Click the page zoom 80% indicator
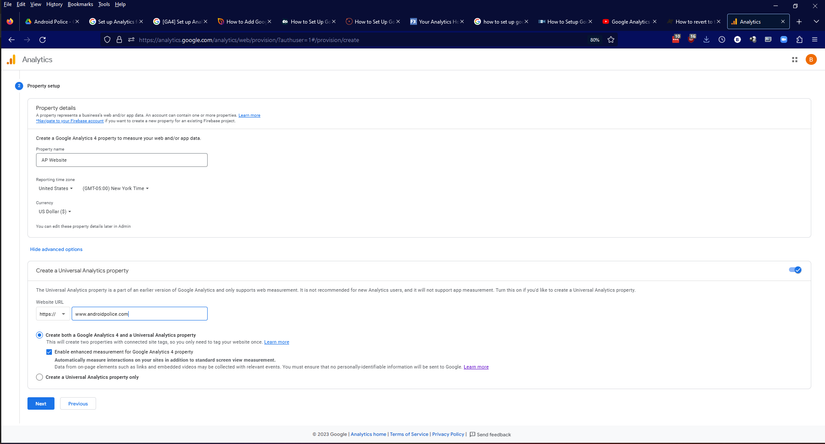 (595, 40)
